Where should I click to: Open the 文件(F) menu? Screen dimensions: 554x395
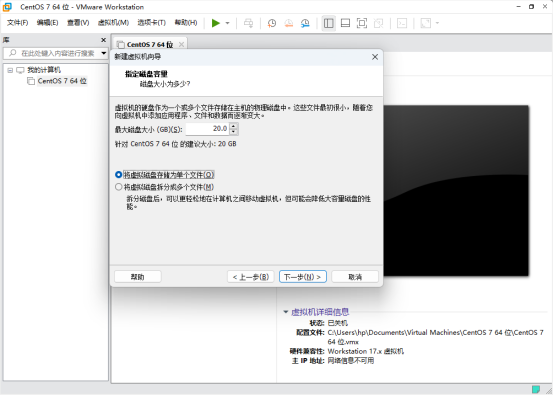18,23
